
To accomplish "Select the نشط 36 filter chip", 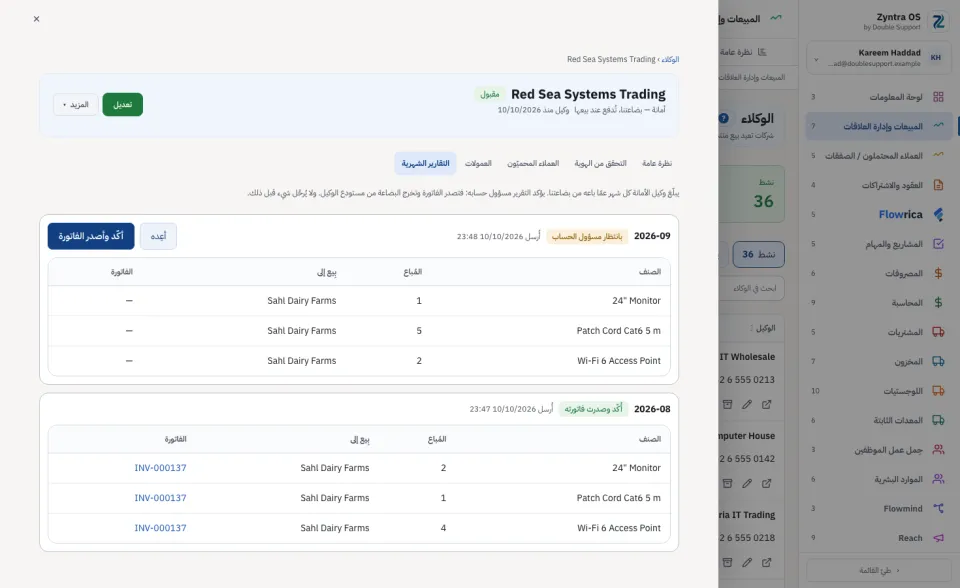I will click(x=759, y=254).
